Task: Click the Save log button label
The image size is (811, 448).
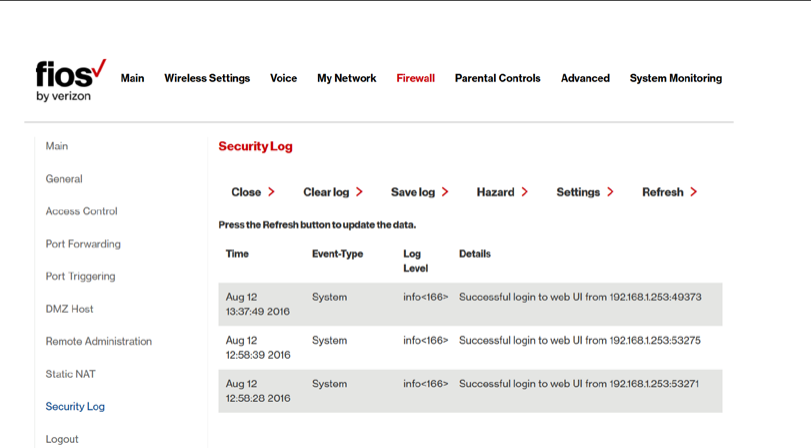Action: (x=413, y=192)
